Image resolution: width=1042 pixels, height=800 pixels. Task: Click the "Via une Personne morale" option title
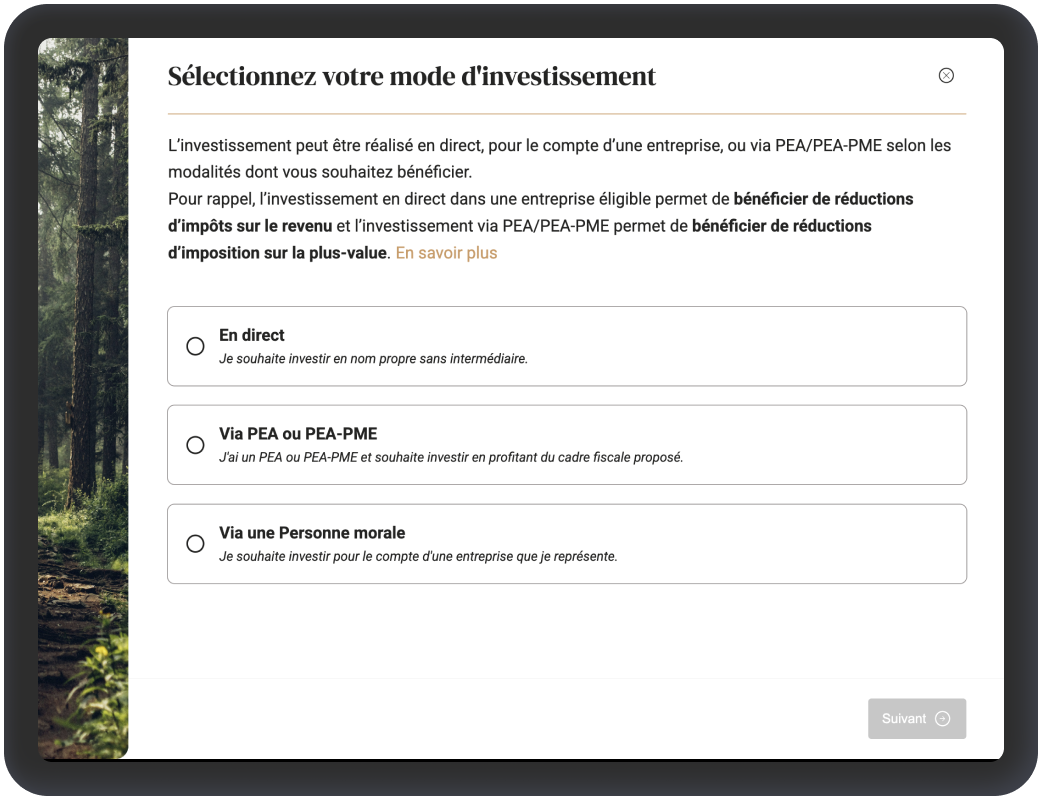tap(312, 533)
